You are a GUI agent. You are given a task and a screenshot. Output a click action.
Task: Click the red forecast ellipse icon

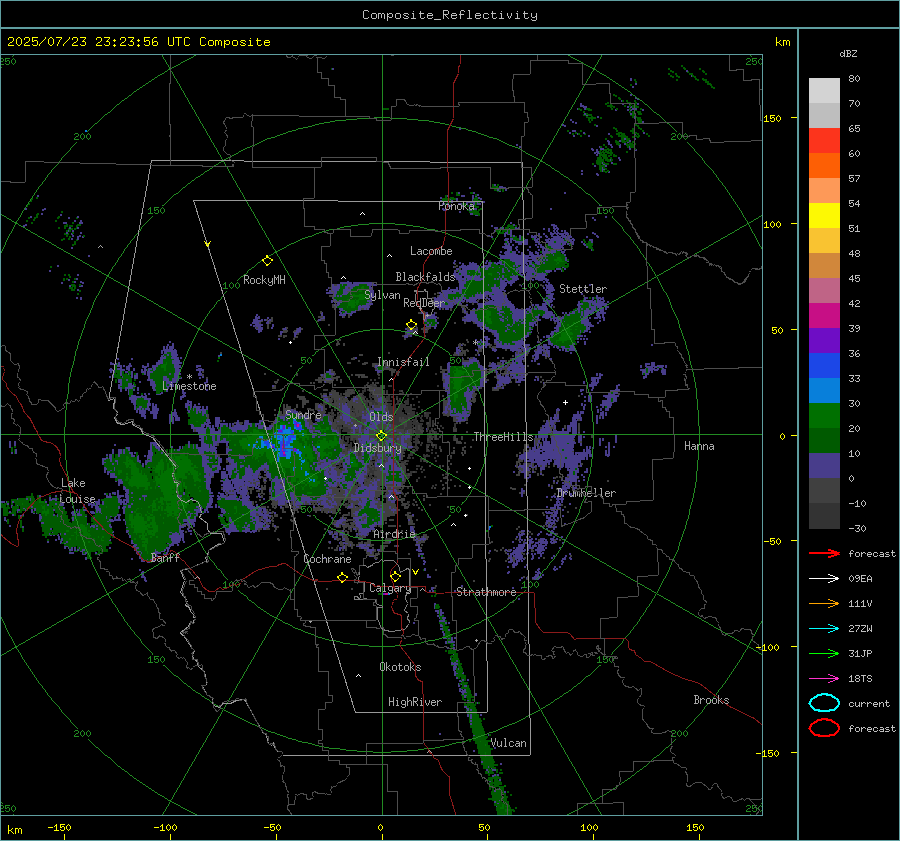(824, 728)
